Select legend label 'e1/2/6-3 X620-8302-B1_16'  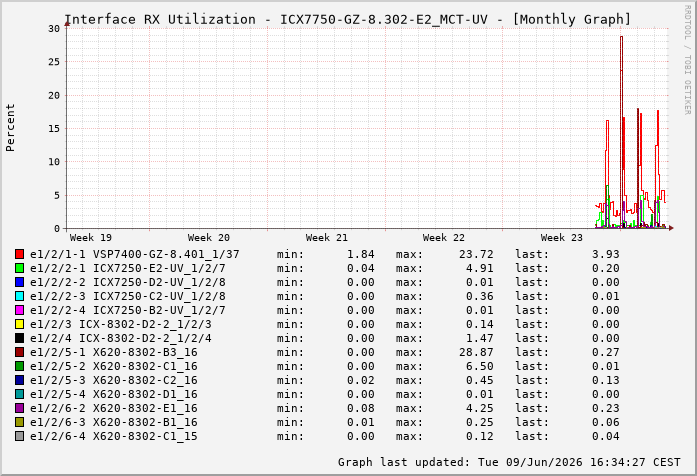click(x=114, y=422)
